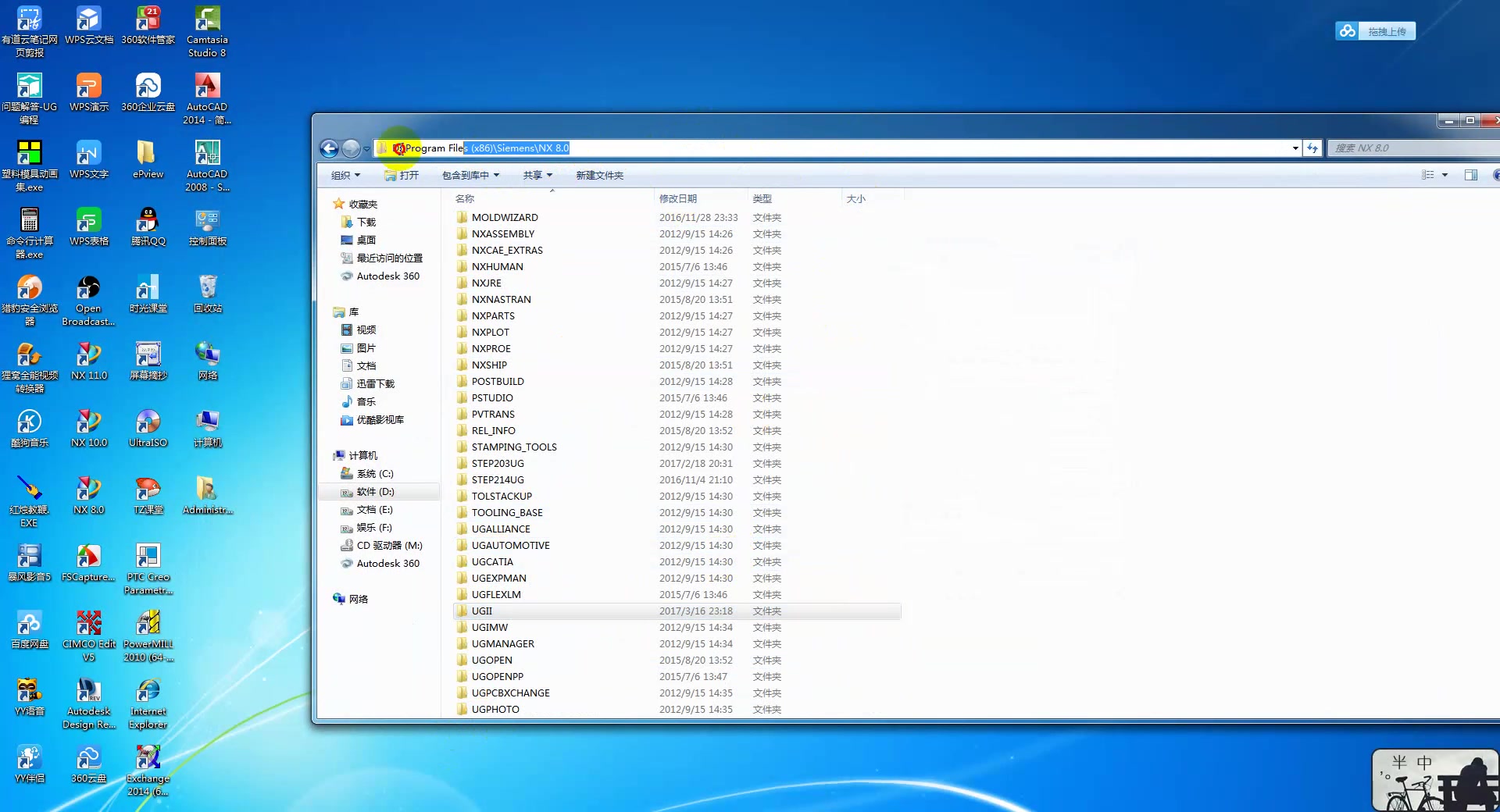Select 最近访问的位置 in navigation pane
Screen dimensions: 1500x812
tap(389, 258)
